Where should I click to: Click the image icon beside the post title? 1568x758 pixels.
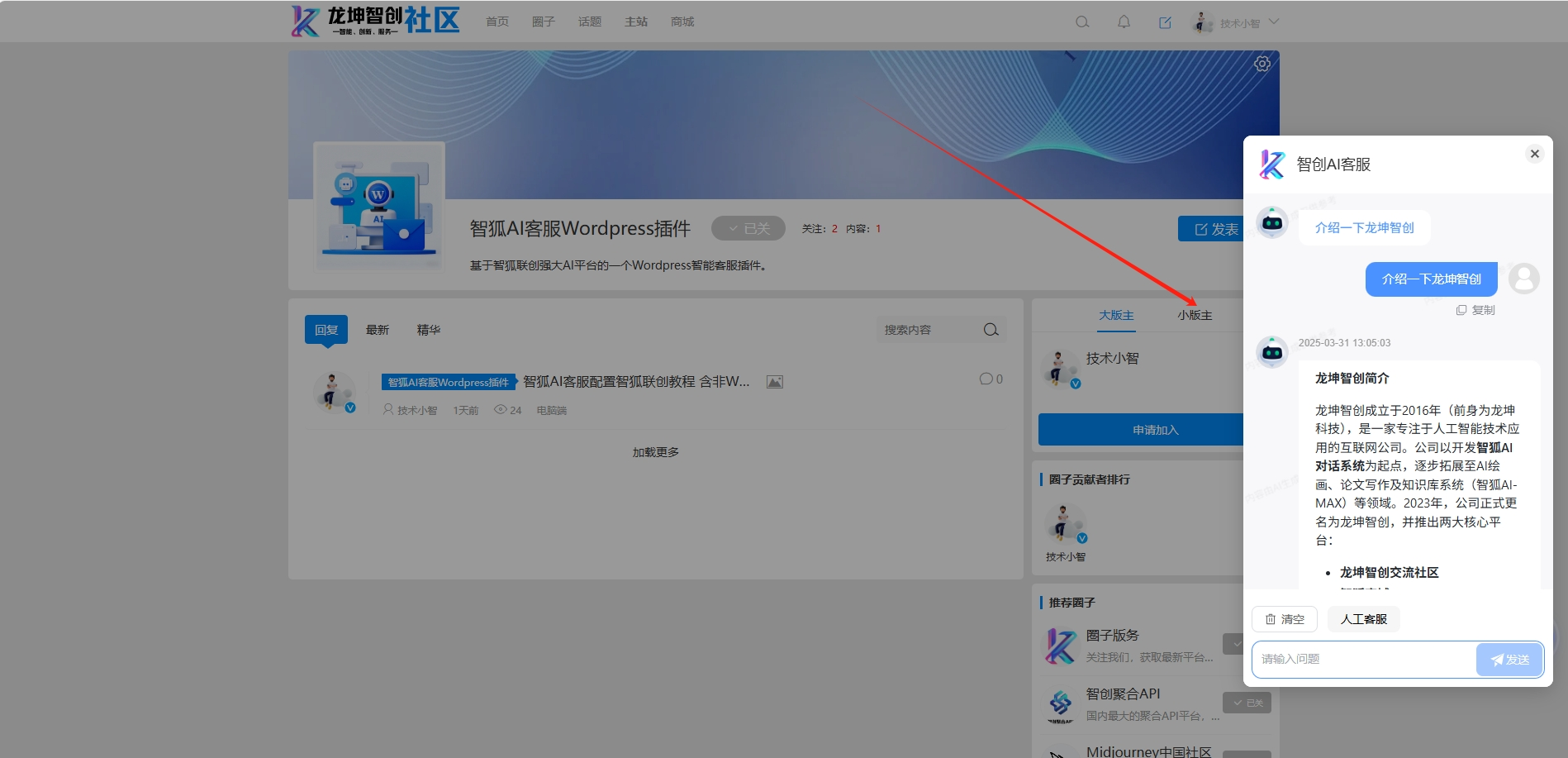click(x=774, y=382)
